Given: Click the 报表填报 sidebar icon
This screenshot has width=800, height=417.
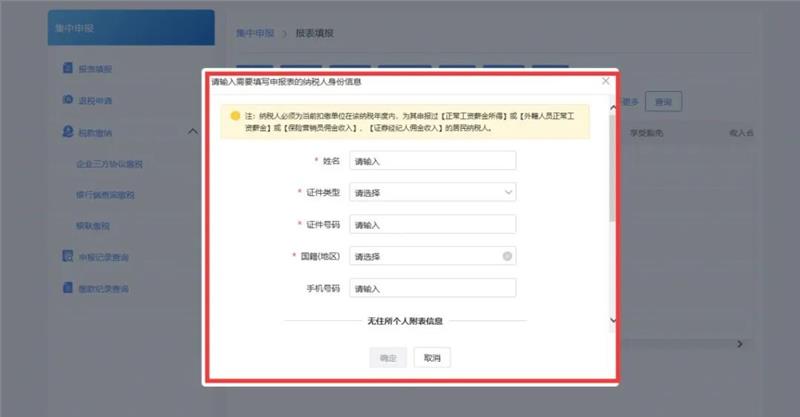Looking at the screenshot, I should tap(66, 69).
